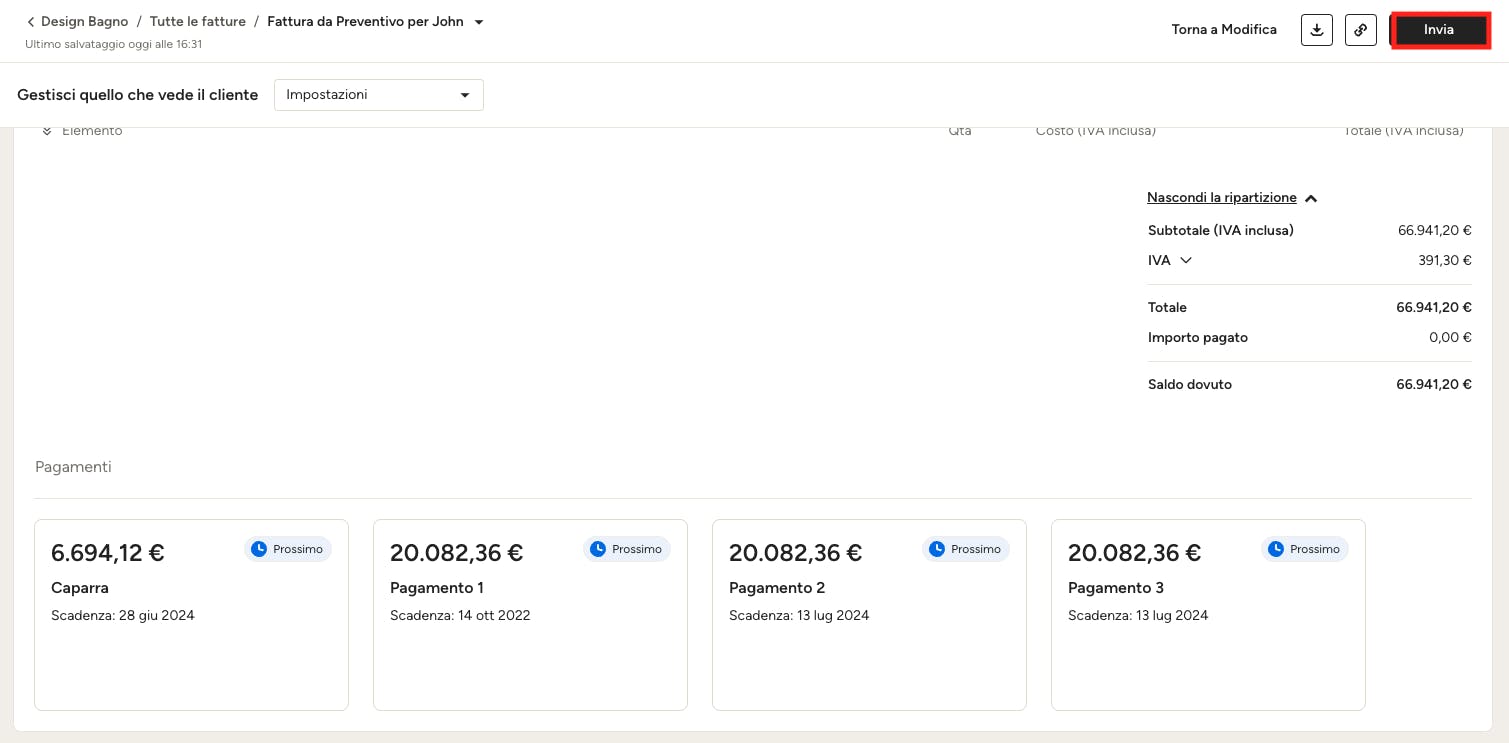The image size is (1509, 743).
Task: Open the invoice title dropdown arrow
Action: (x=479, y=22)
